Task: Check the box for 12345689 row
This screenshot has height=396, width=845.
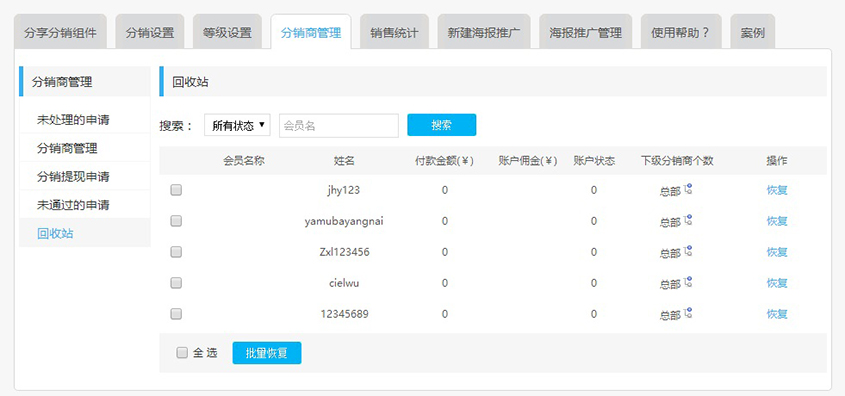Action: (x=176, y=314)
